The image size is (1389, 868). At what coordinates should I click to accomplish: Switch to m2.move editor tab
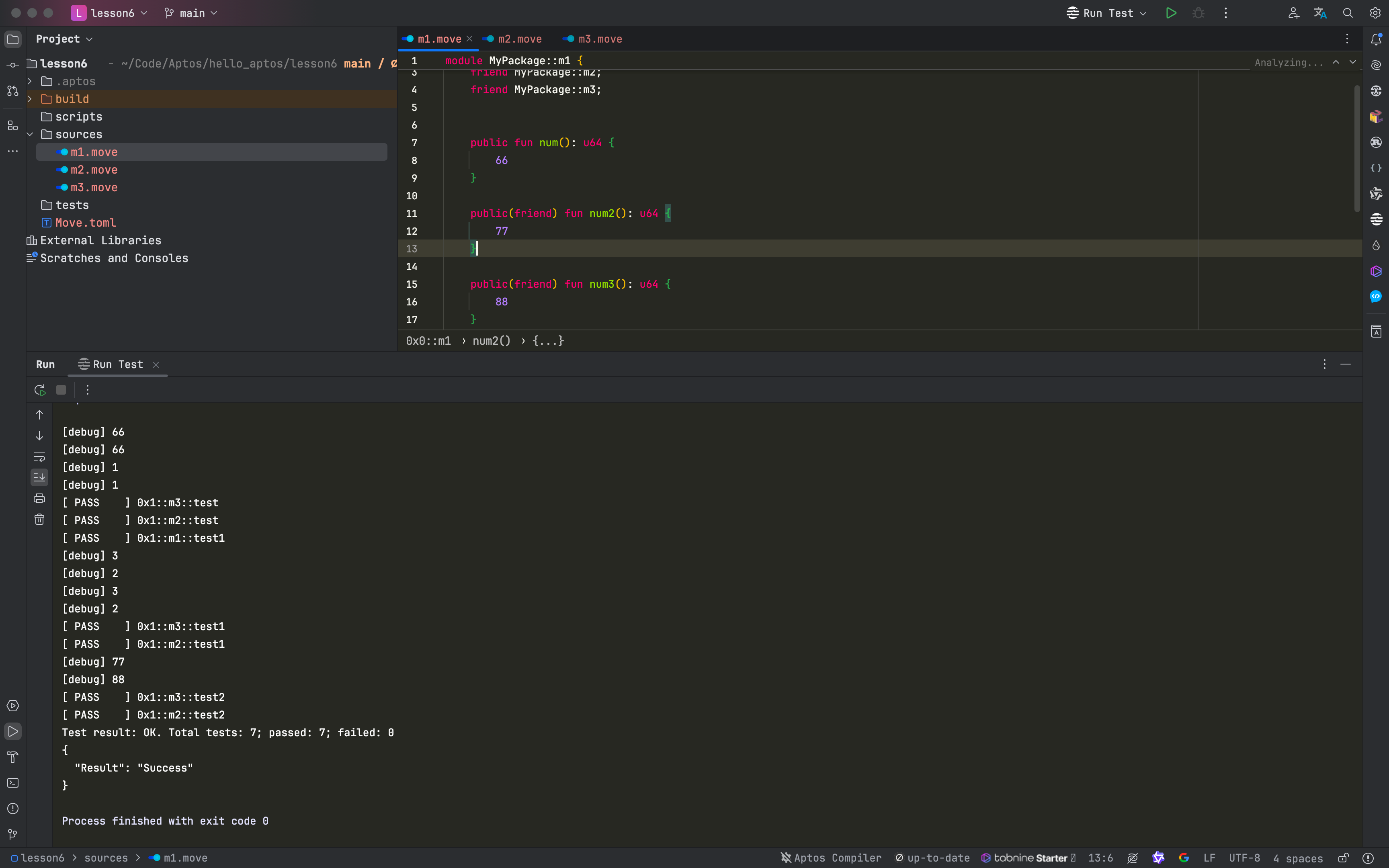point(512,39)
